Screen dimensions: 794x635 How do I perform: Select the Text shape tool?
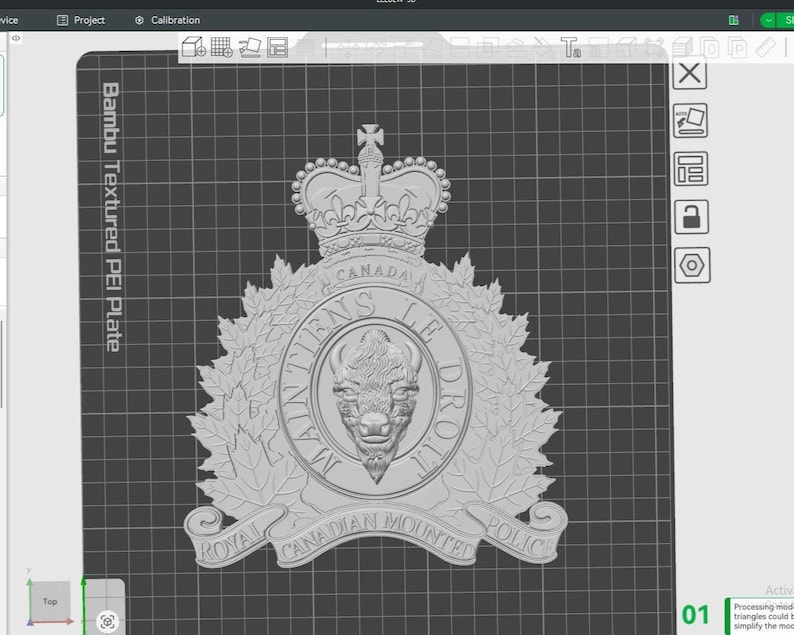click(570, 48)
